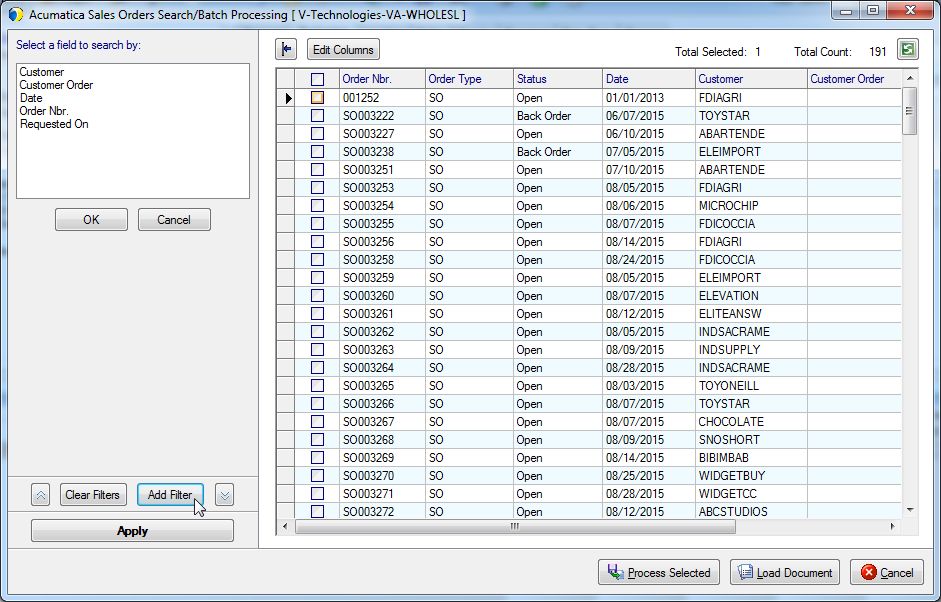Select row indicator arrow for order 001252
The width and height of the screenshot is (941, 602).
tap(288, 98)
